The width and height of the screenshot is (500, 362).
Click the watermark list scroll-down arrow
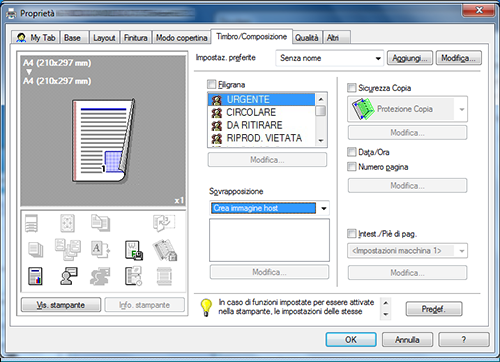[x=321, y=141]
